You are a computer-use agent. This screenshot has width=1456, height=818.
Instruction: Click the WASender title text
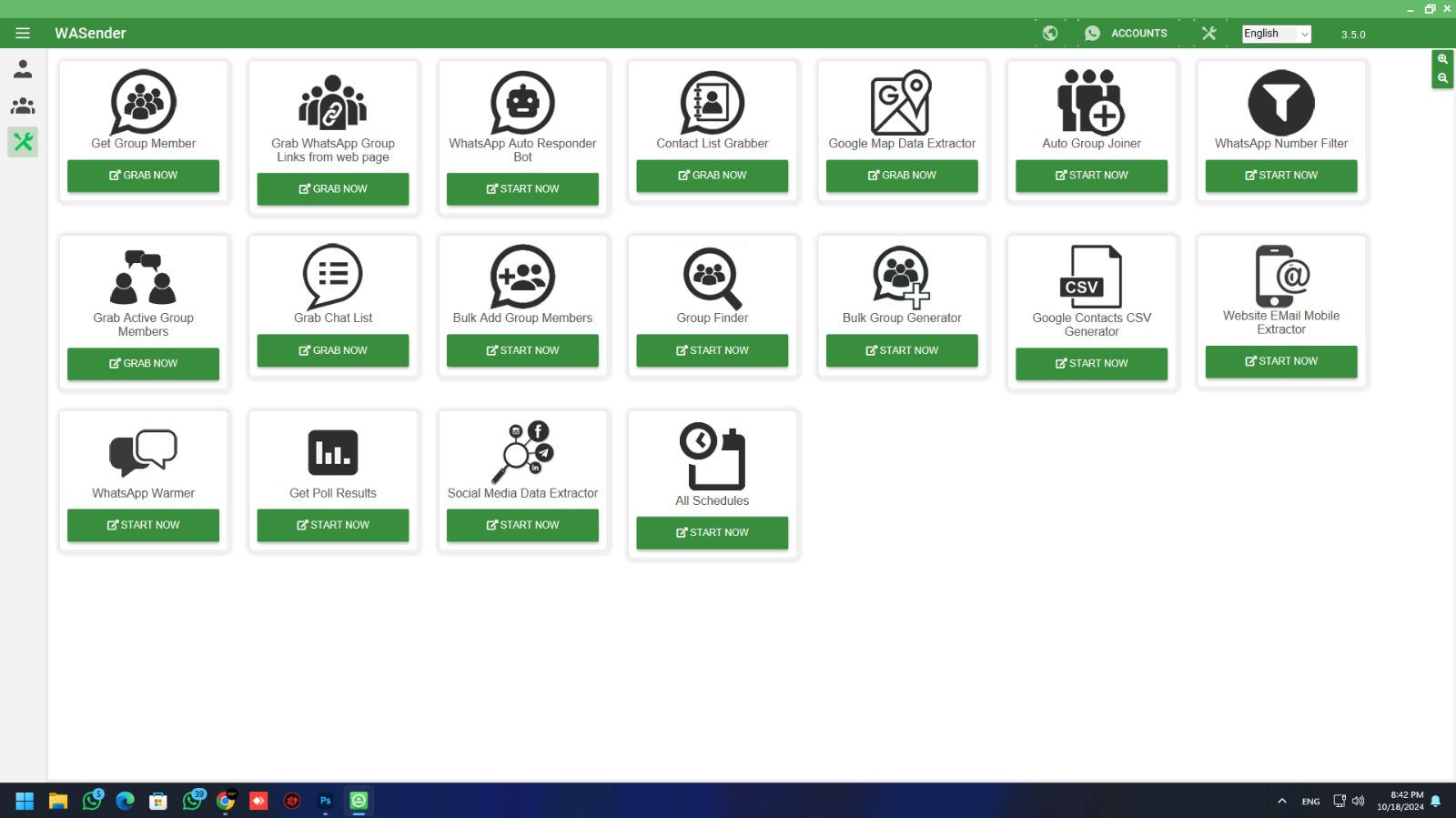click(90, 34)
